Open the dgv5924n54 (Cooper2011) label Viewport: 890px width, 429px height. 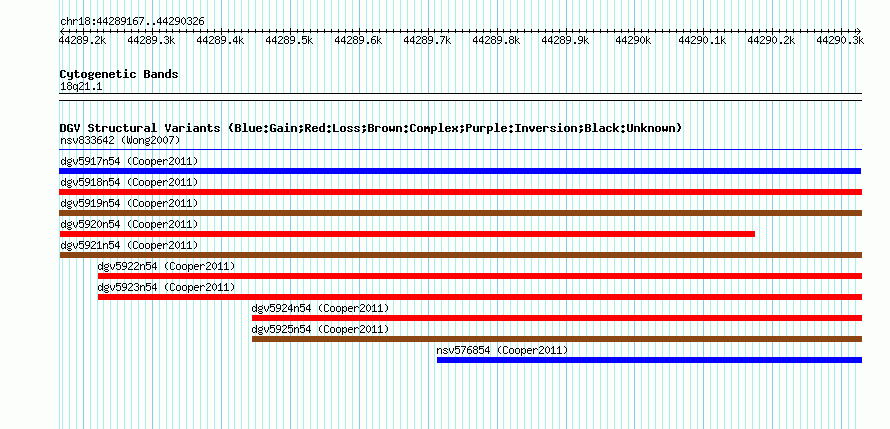point(320,308)
